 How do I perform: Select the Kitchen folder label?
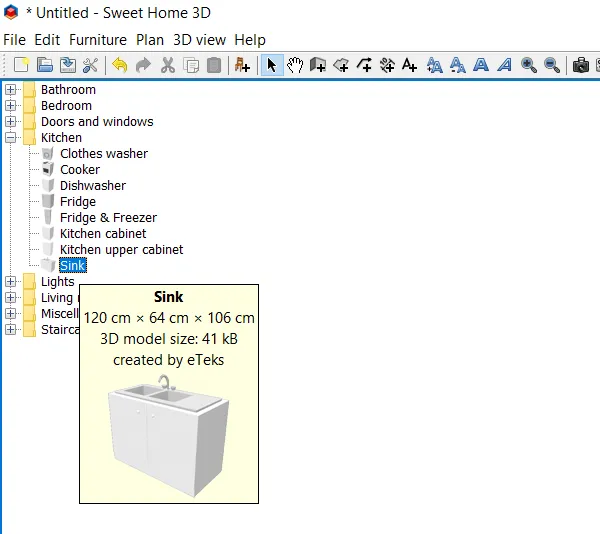tap(61, 138)
